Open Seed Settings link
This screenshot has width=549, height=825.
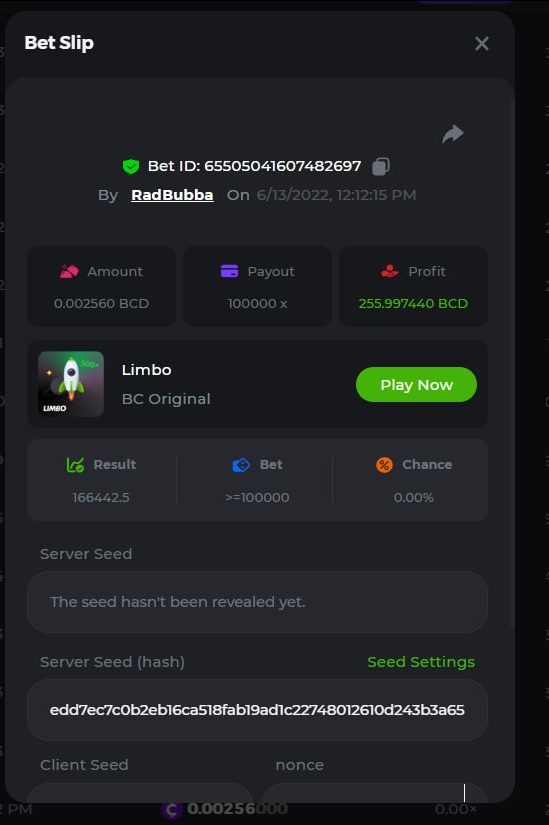[421, 662]
